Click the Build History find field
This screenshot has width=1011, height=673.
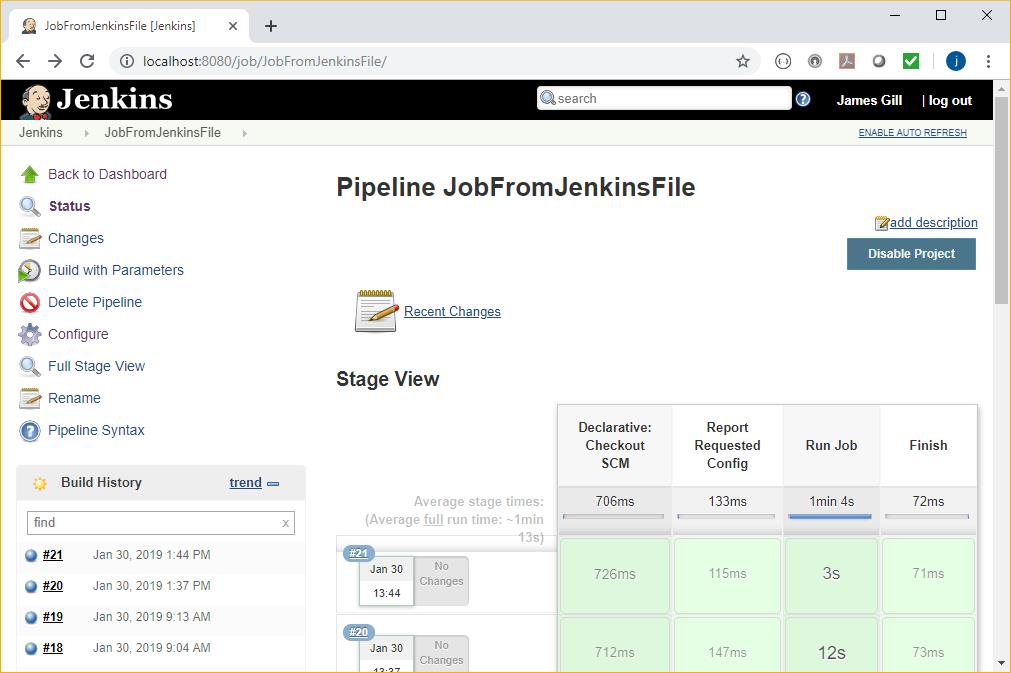pos(161,523)
